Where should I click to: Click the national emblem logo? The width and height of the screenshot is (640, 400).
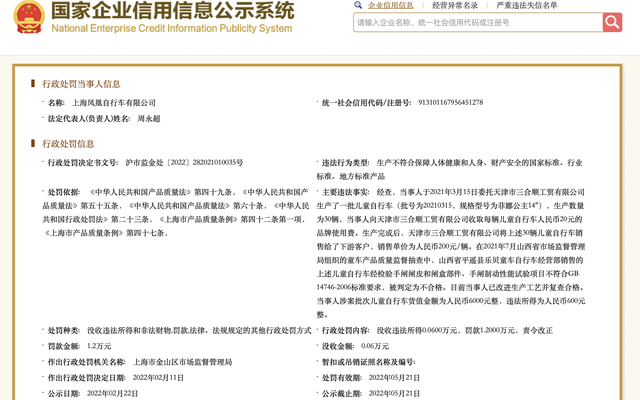click(29, 17)
